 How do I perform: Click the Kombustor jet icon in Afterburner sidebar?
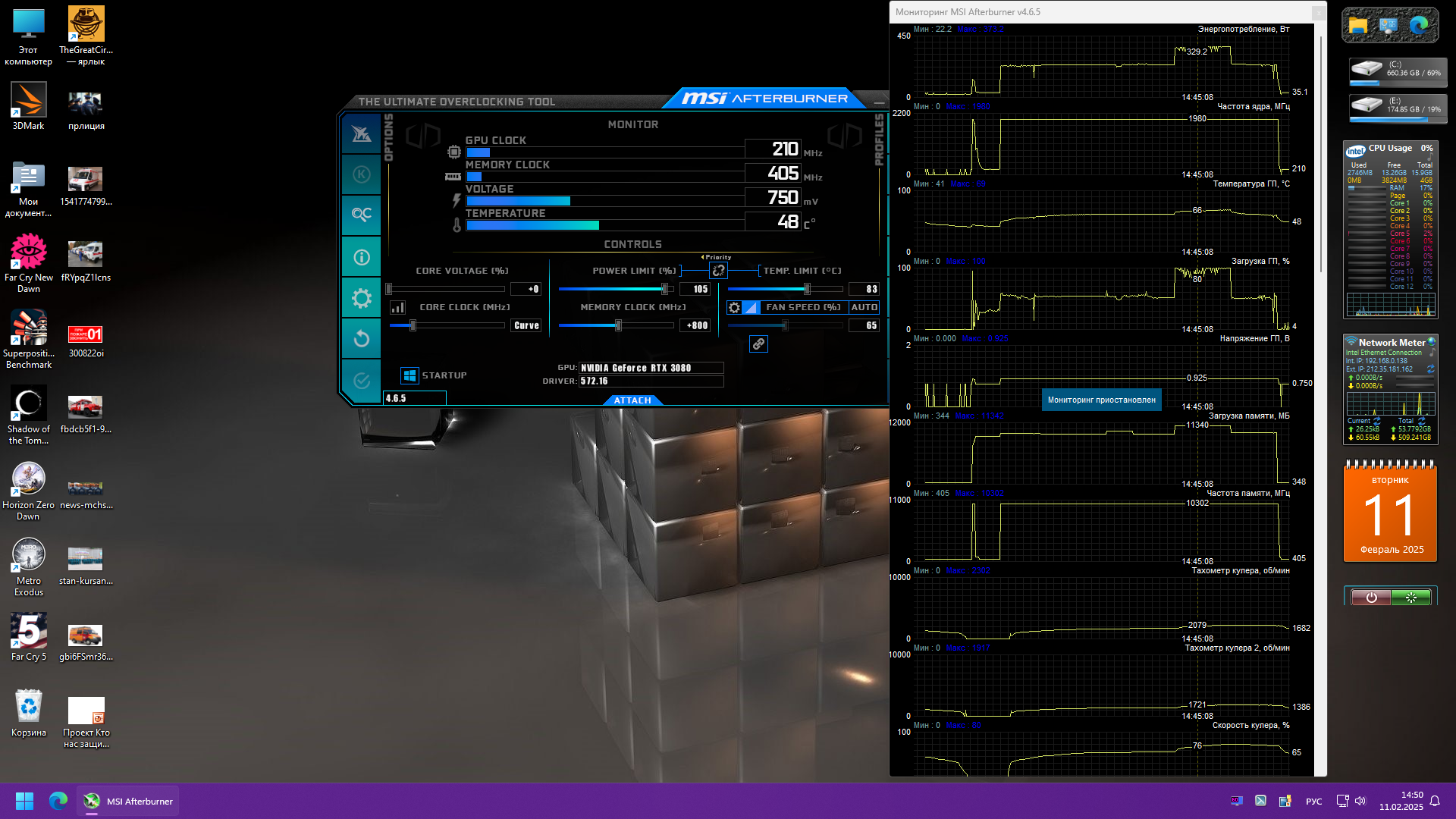click(x=362, y=134)
